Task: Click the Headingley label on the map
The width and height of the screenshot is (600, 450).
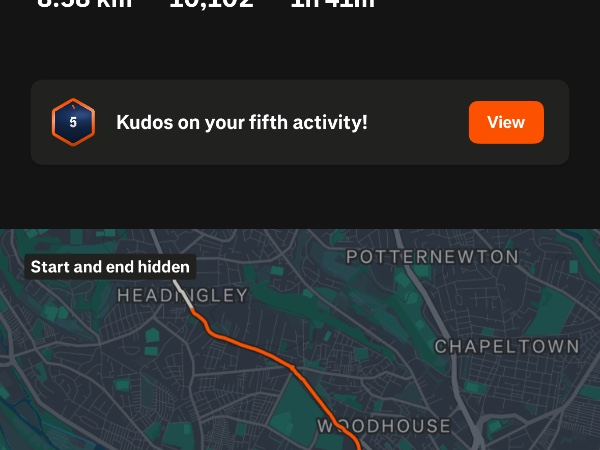Action: click(182, 295)
